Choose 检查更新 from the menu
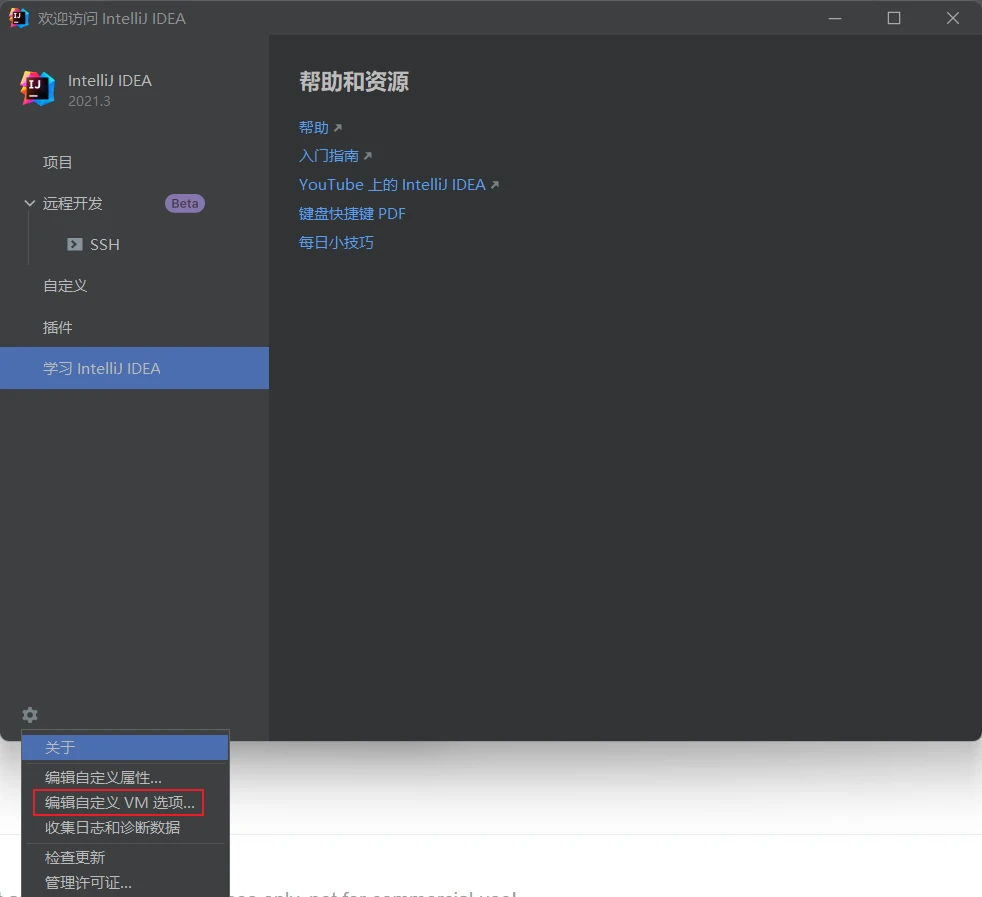Viewport: 982px width, 897px height. point(125,858)
